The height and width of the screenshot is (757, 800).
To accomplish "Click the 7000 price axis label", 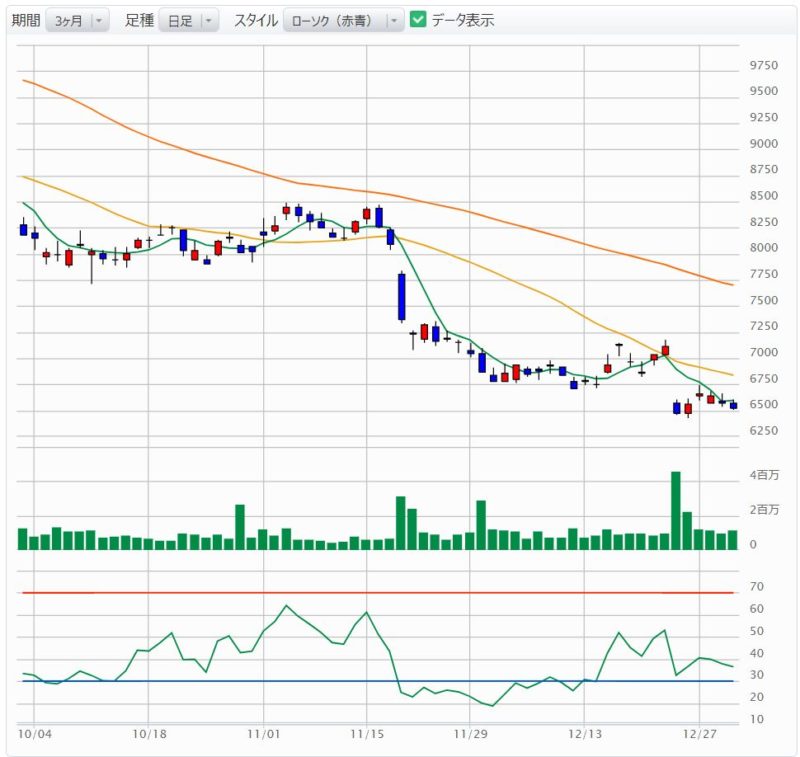I will click(764, 352).
